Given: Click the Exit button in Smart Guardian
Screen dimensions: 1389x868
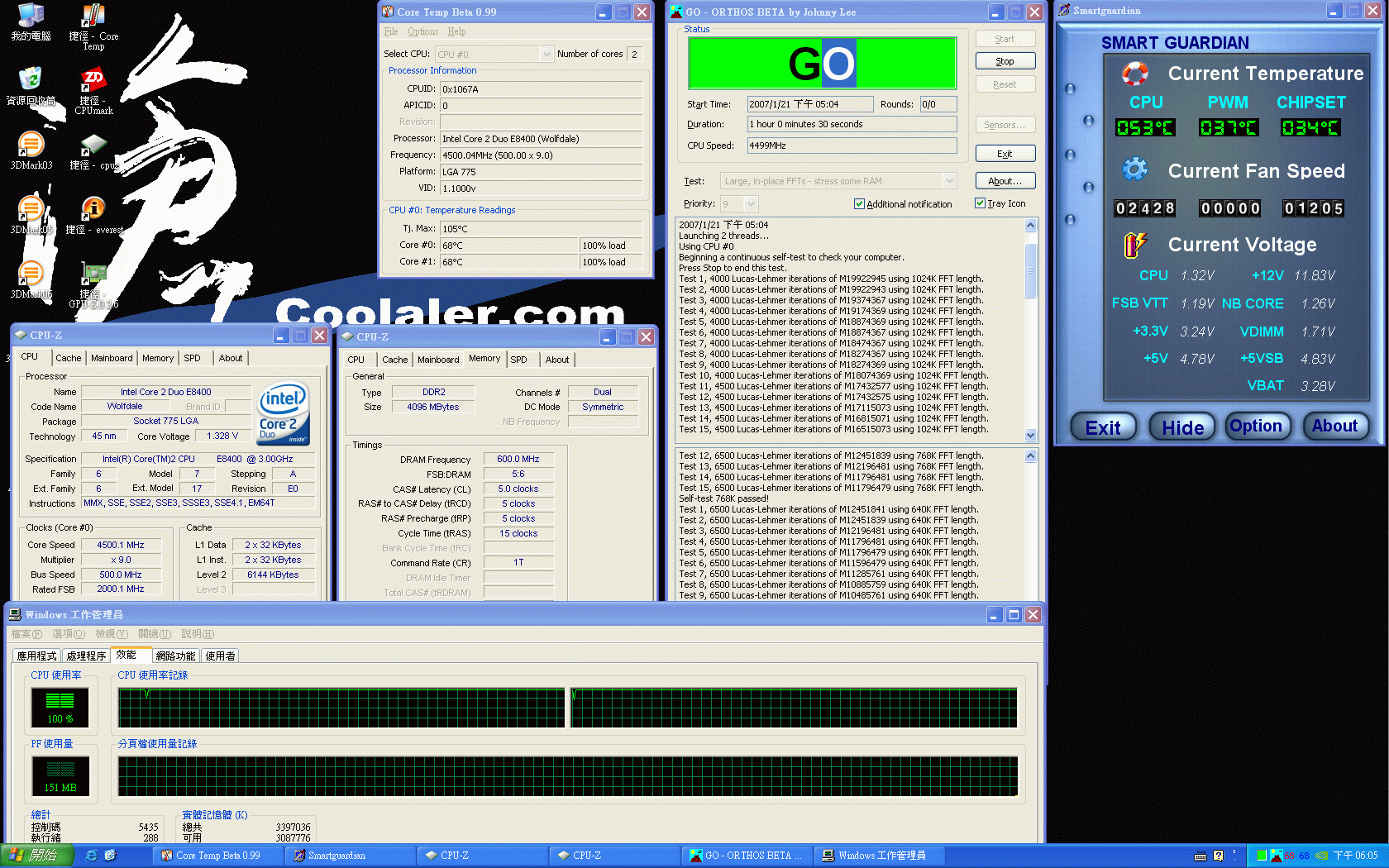Looking at the screenshot, I should pyautogui.click(x=1103, y=427).
